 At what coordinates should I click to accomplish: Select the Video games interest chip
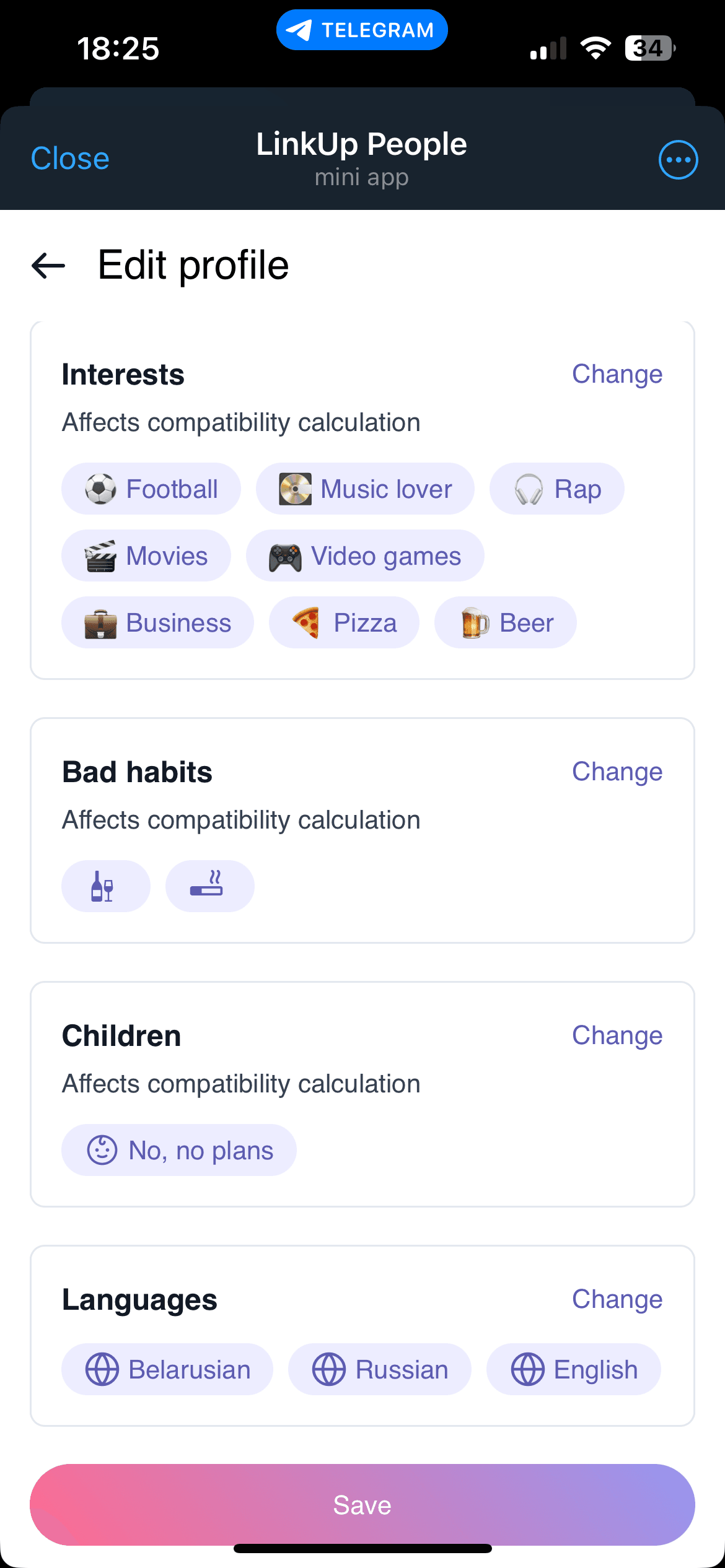(x=365, y=556)
